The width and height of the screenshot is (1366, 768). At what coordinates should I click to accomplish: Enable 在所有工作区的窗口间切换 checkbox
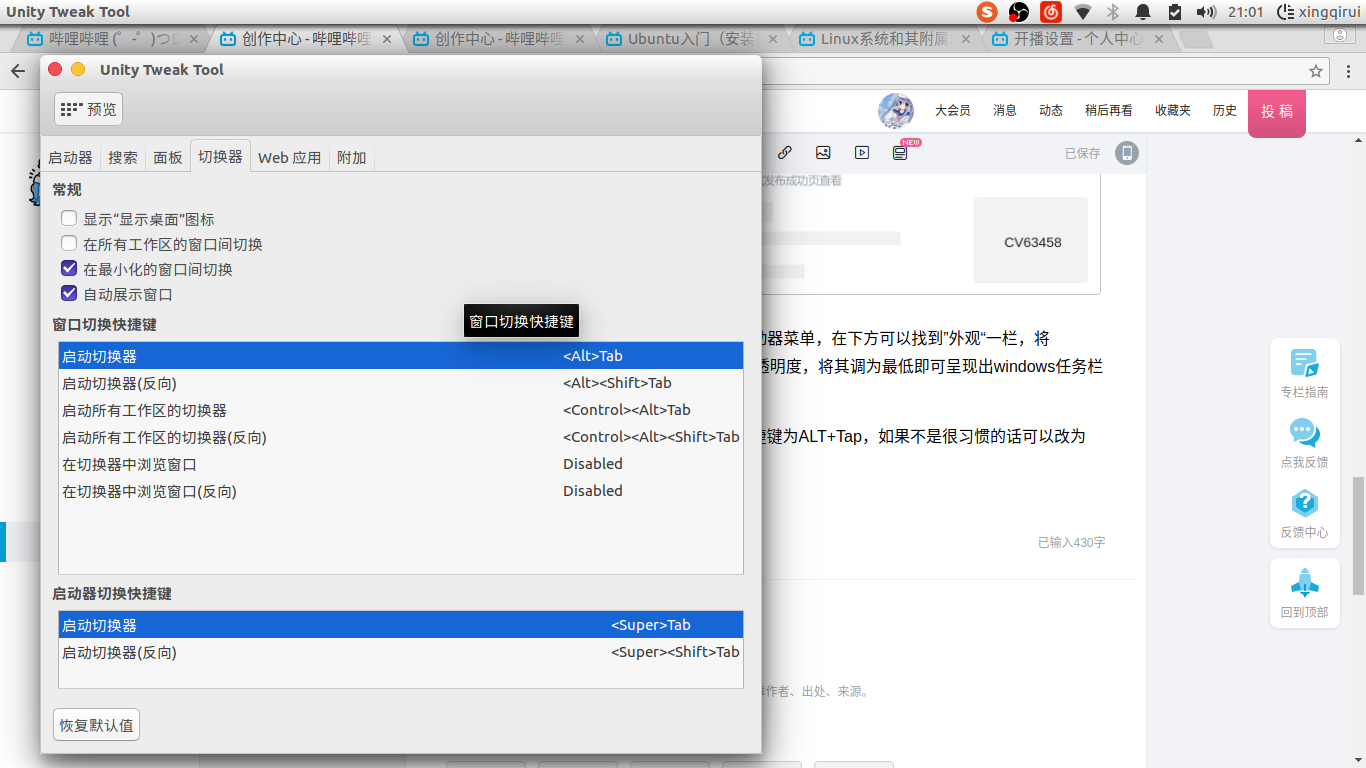coord(69,243)
